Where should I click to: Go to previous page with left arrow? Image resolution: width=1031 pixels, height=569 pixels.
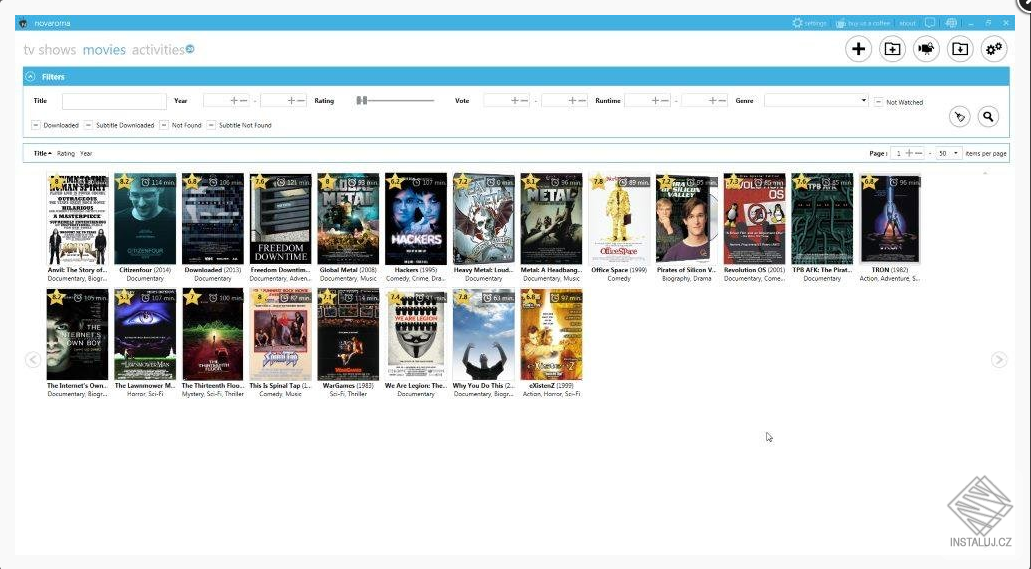pos(33,360)
